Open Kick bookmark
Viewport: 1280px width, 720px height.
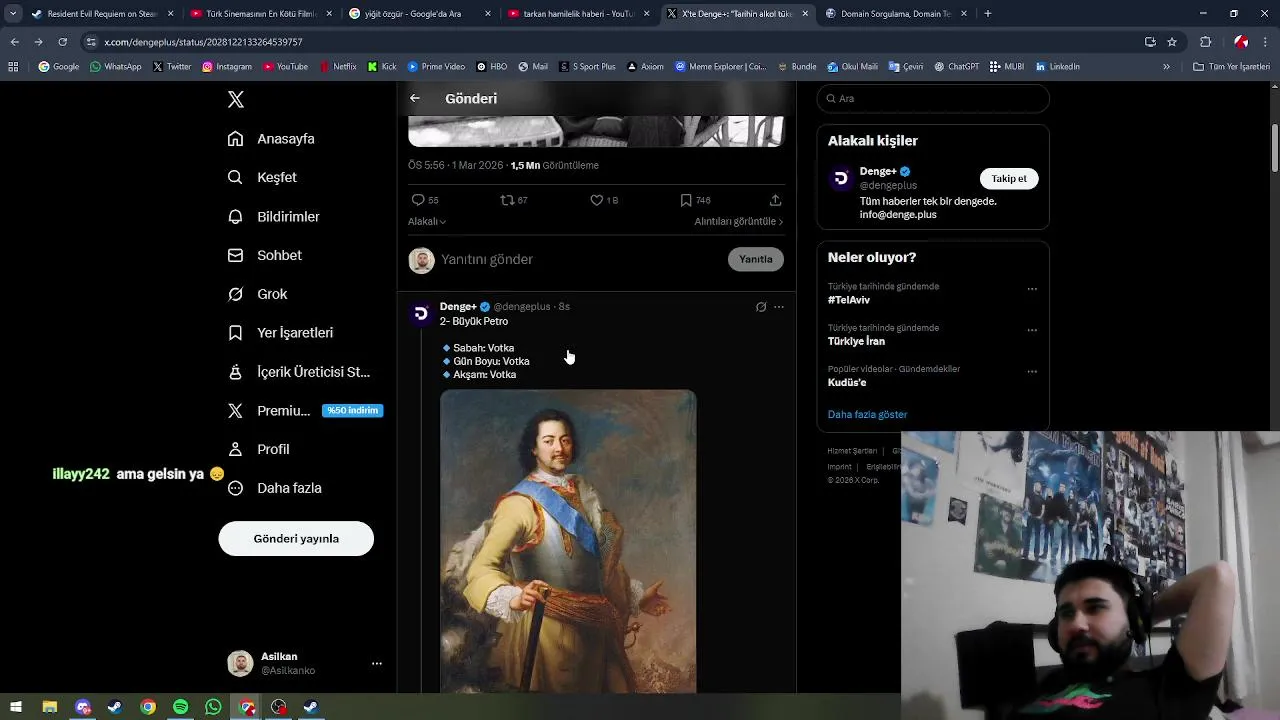(x=382, y=67)
